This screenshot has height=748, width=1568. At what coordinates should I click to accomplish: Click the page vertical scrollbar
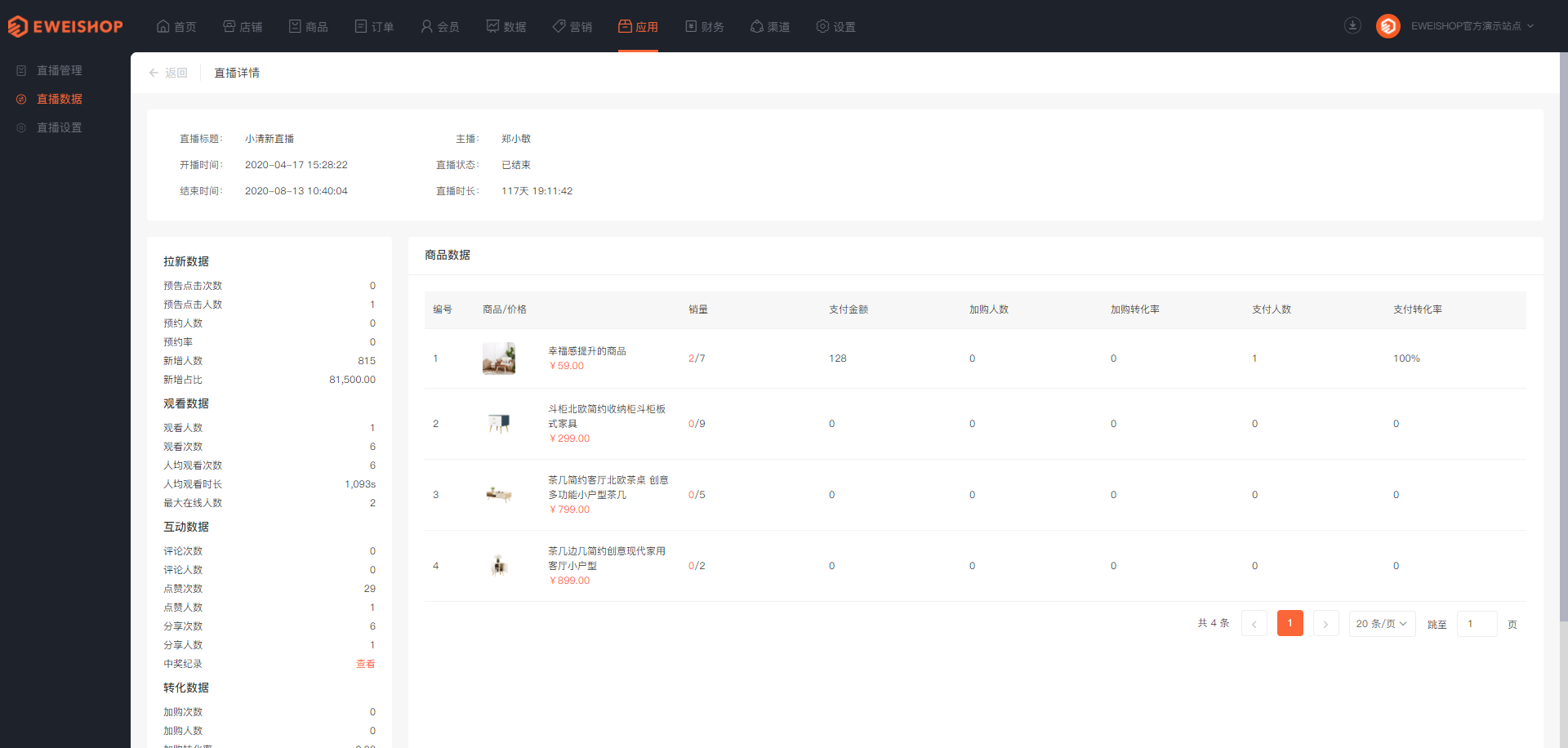point(1563,336)
